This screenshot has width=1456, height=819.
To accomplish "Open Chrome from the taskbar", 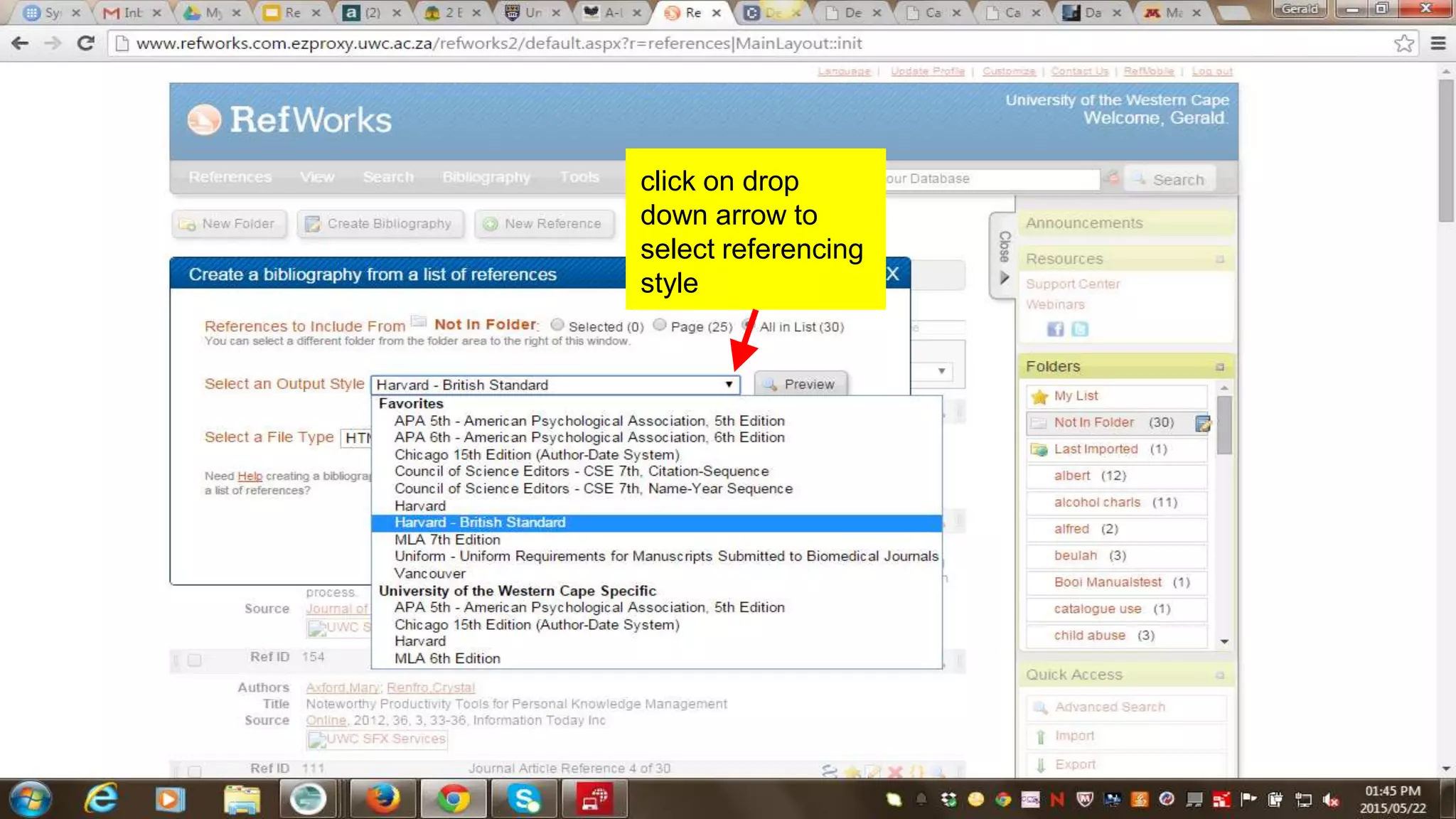I will [x=453, y=799].
